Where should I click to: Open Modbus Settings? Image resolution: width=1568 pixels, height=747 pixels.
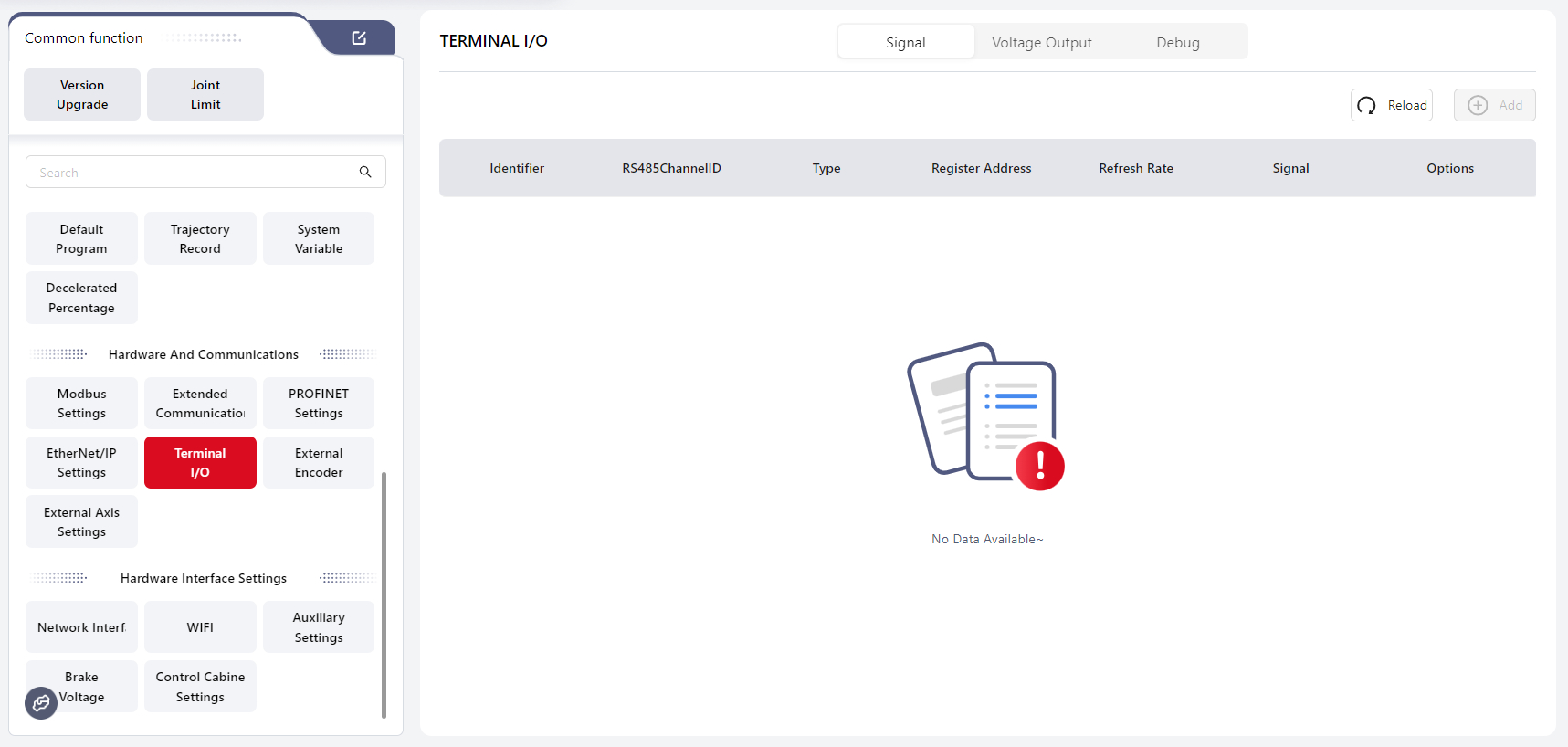(x=81, y=403)
